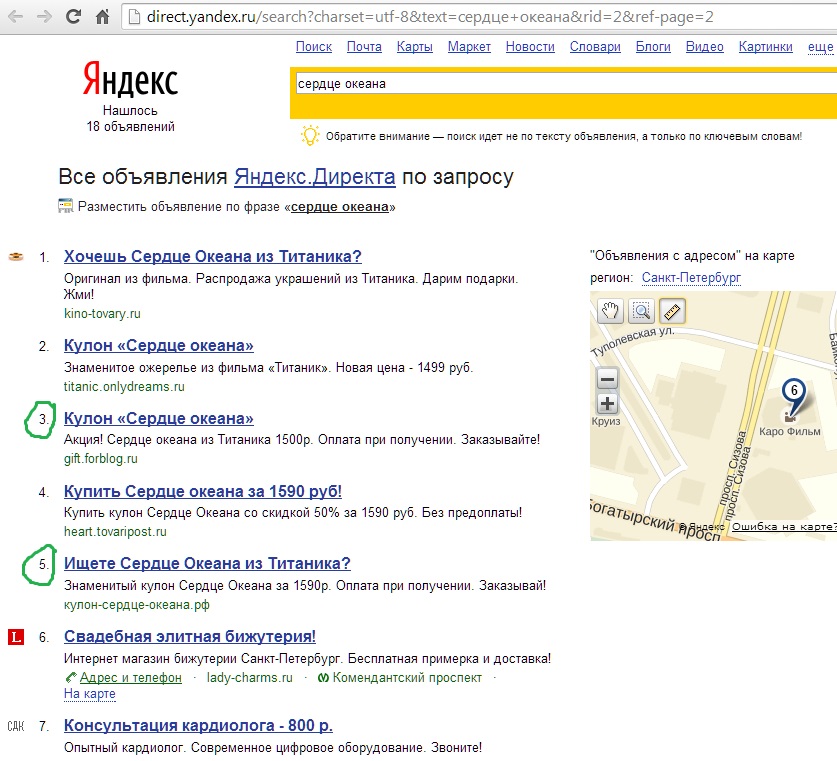Screen dimensions: 837x761
Task: Open the Маркет navigation link
Action: coord(469,47)
